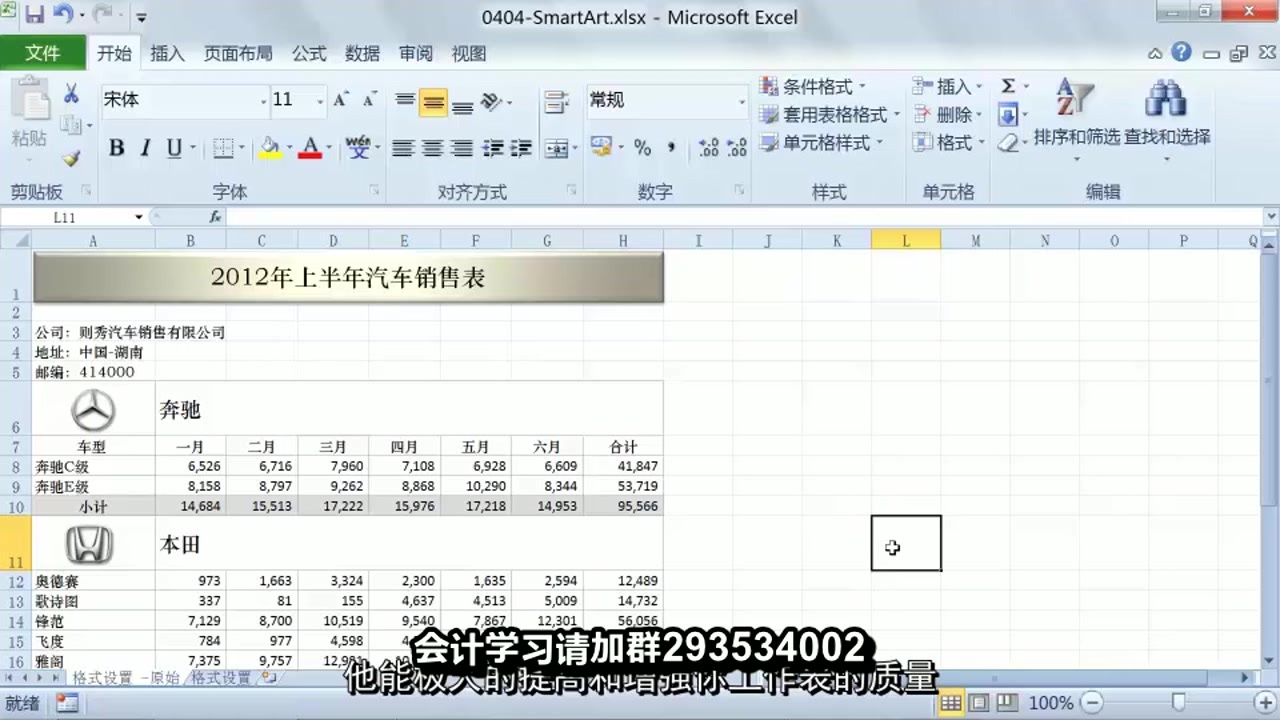Click the phonetic guide wén icon
Viewport: 1280px width, 720px height.
[358, 148]
